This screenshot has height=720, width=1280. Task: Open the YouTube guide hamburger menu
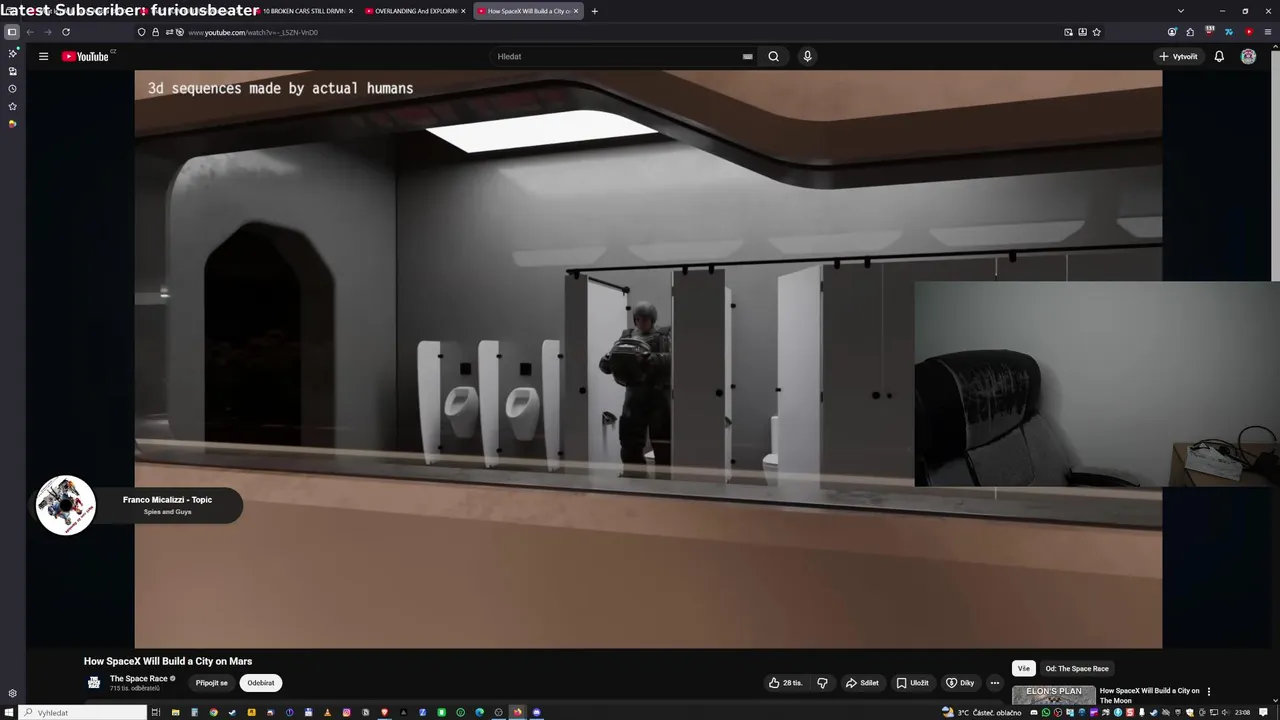click(43, 56)
